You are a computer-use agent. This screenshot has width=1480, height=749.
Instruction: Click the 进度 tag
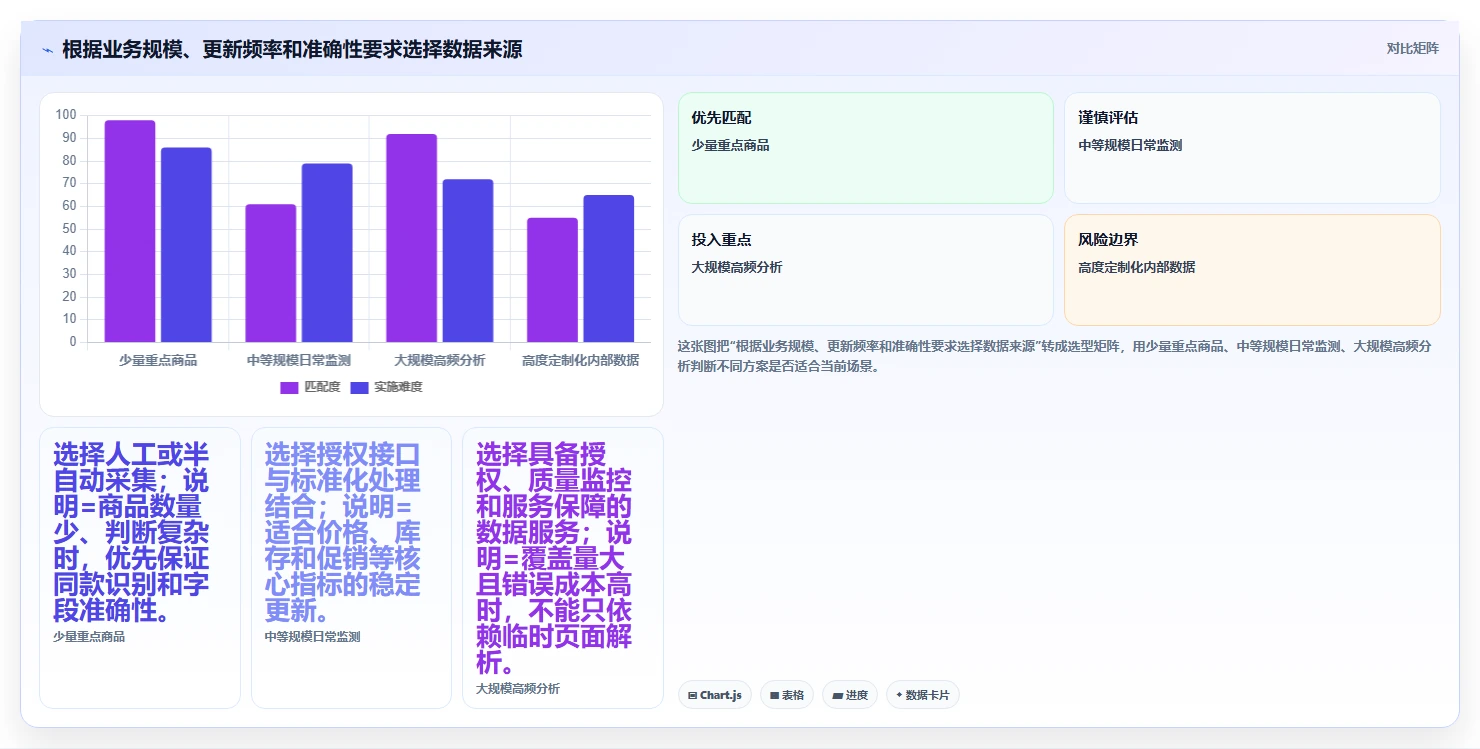tap(850, 695)
